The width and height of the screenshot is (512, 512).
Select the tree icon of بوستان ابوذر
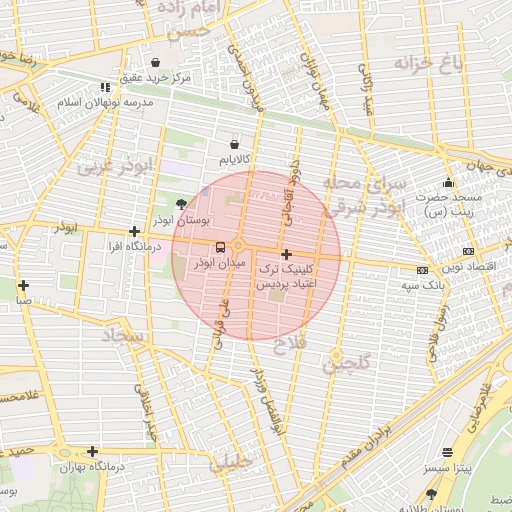[x=181, y=204]
